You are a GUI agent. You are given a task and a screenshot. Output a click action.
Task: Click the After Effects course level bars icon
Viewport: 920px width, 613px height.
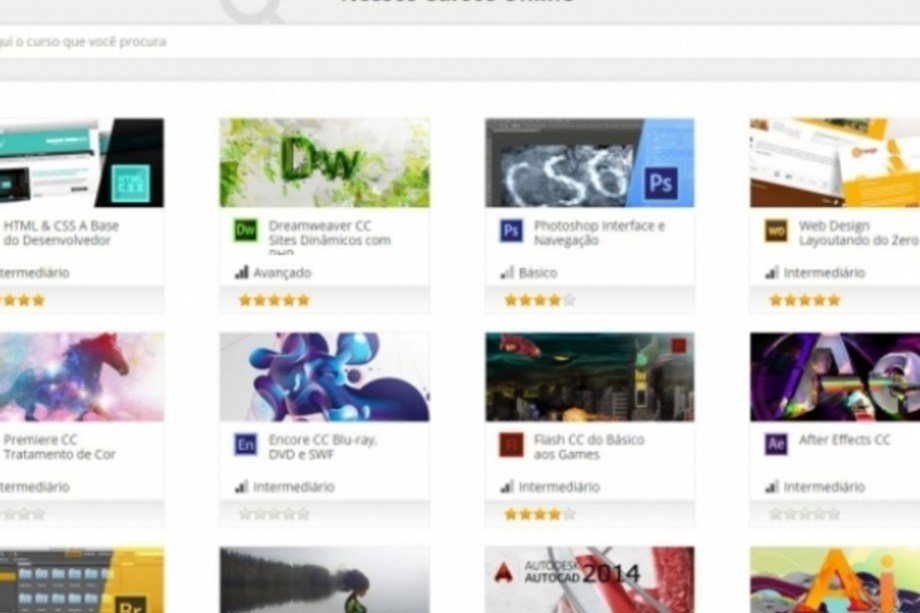point(772,486)
